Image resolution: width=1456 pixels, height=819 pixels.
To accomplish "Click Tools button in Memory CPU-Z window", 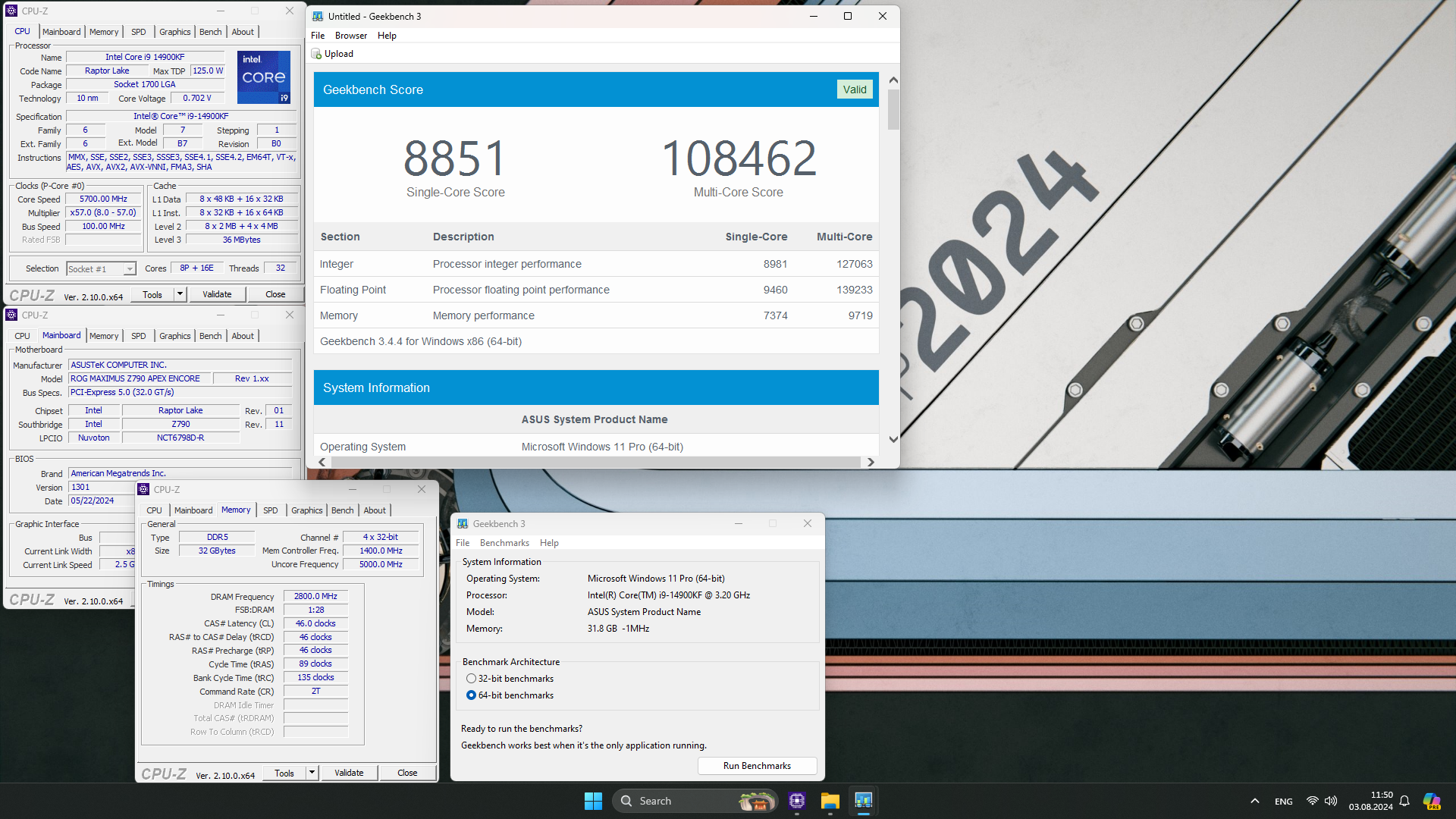I will [x=284, y=773].
